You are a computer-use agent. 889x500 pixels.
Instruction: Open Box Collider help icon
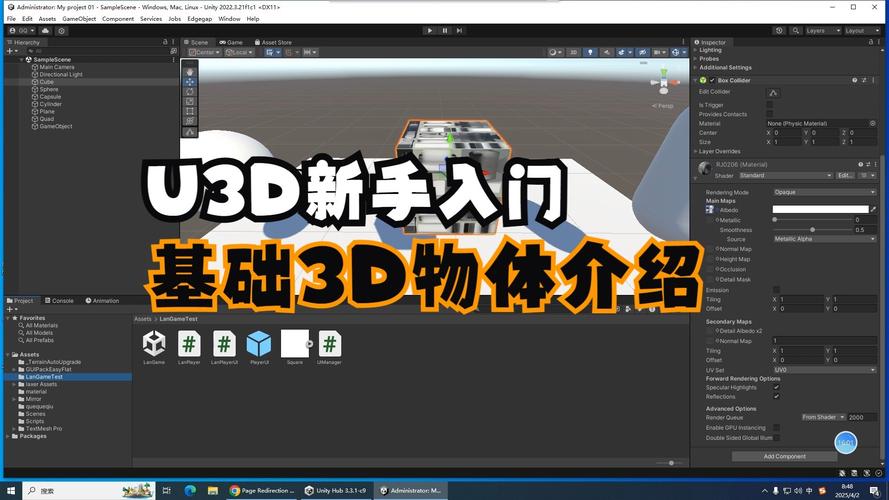tap(854, 80)
